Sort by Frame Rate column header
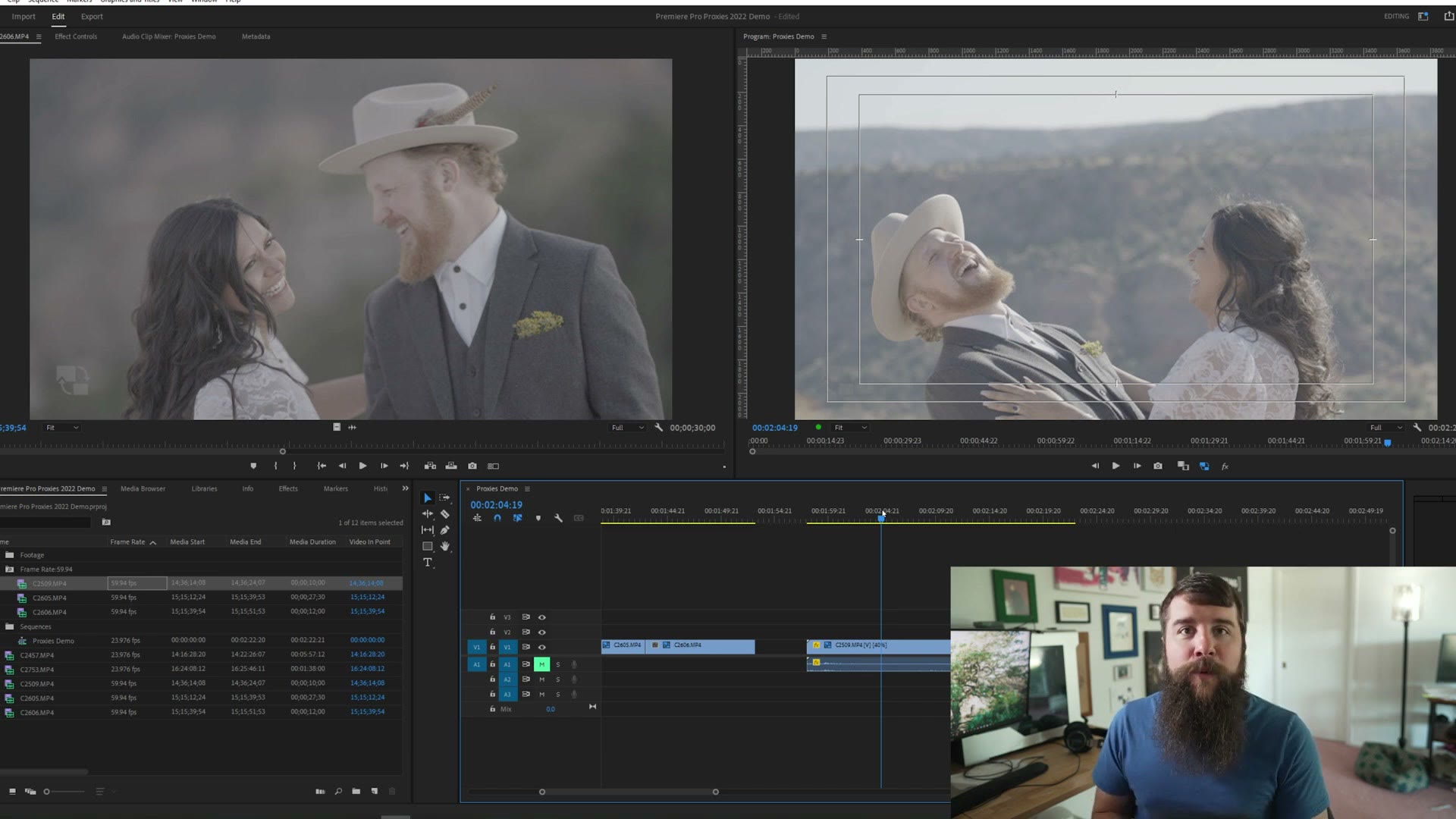Screen dimensions: 1456x819 click(x=127, y=542)
